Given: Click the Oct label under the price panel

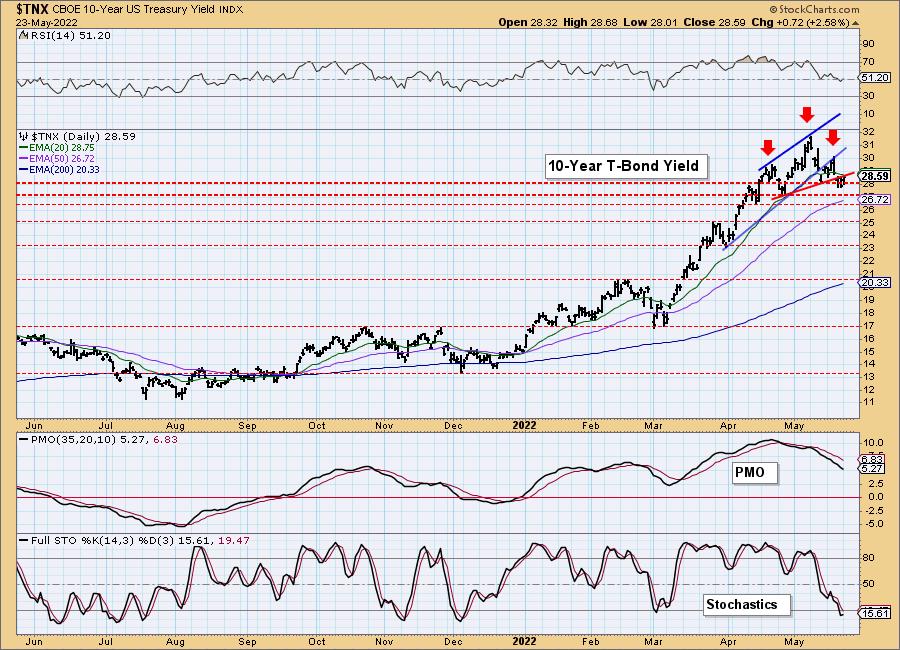Looking at the screenshot, I should (x=317, y=426).
